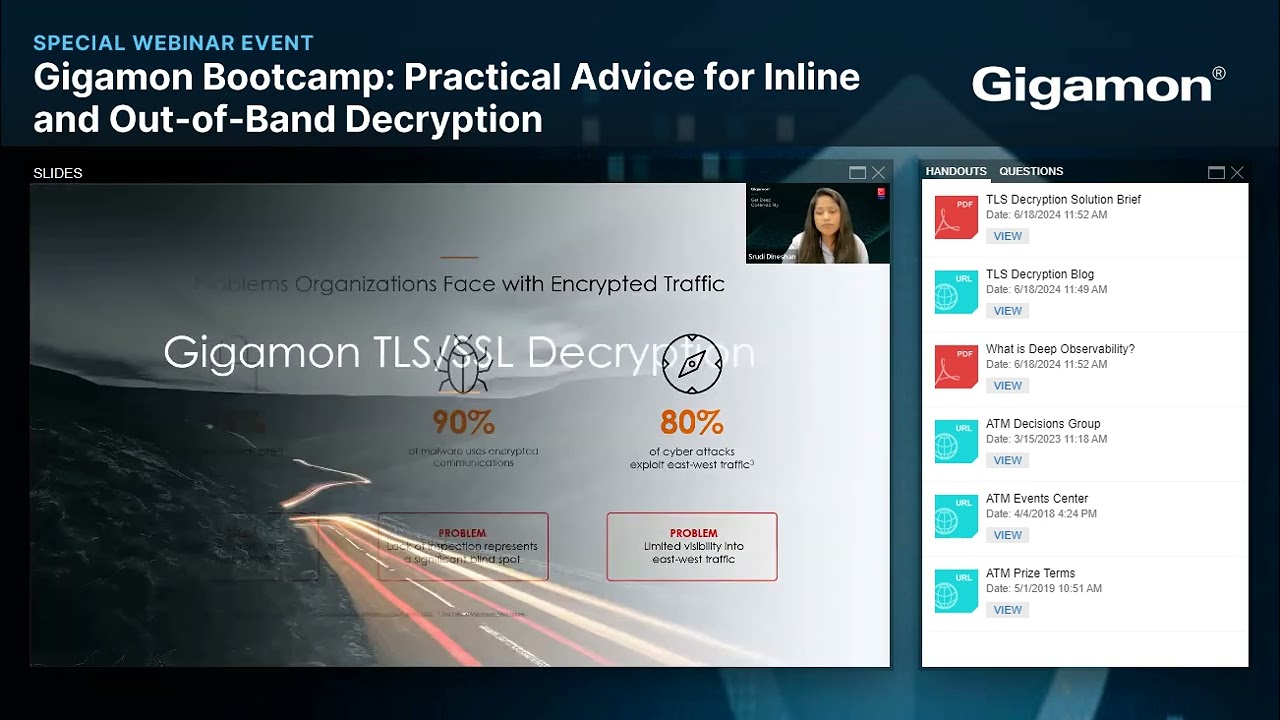
Task: Close the Handouts panel
Action: (x=1237, y=173)
